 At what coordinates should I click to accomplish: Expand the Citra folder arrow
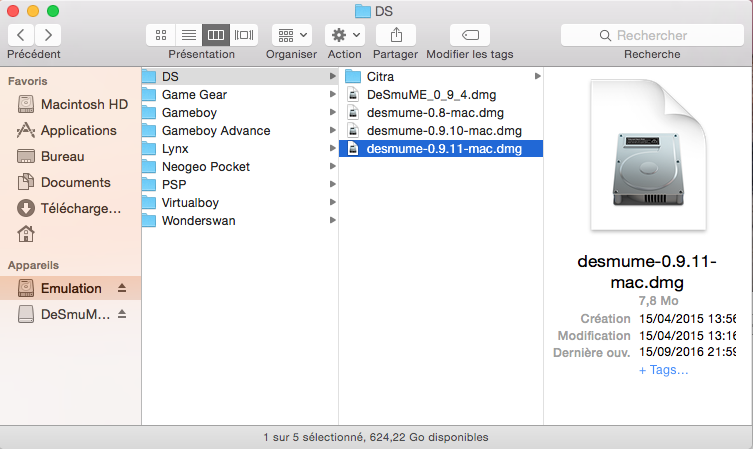pos(537,76)
